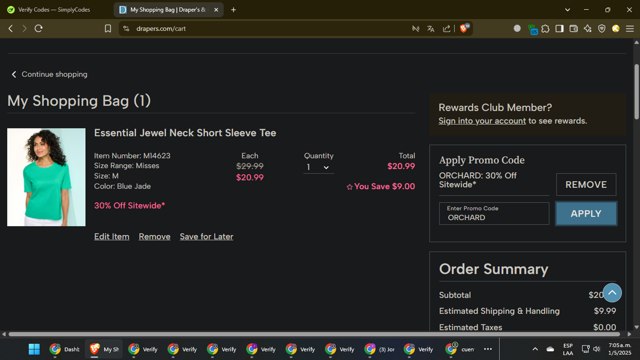Viewport: 640px width, 360px height.
Task: Expand hidden system tray icons chevron
Action: tap(535, 349)
